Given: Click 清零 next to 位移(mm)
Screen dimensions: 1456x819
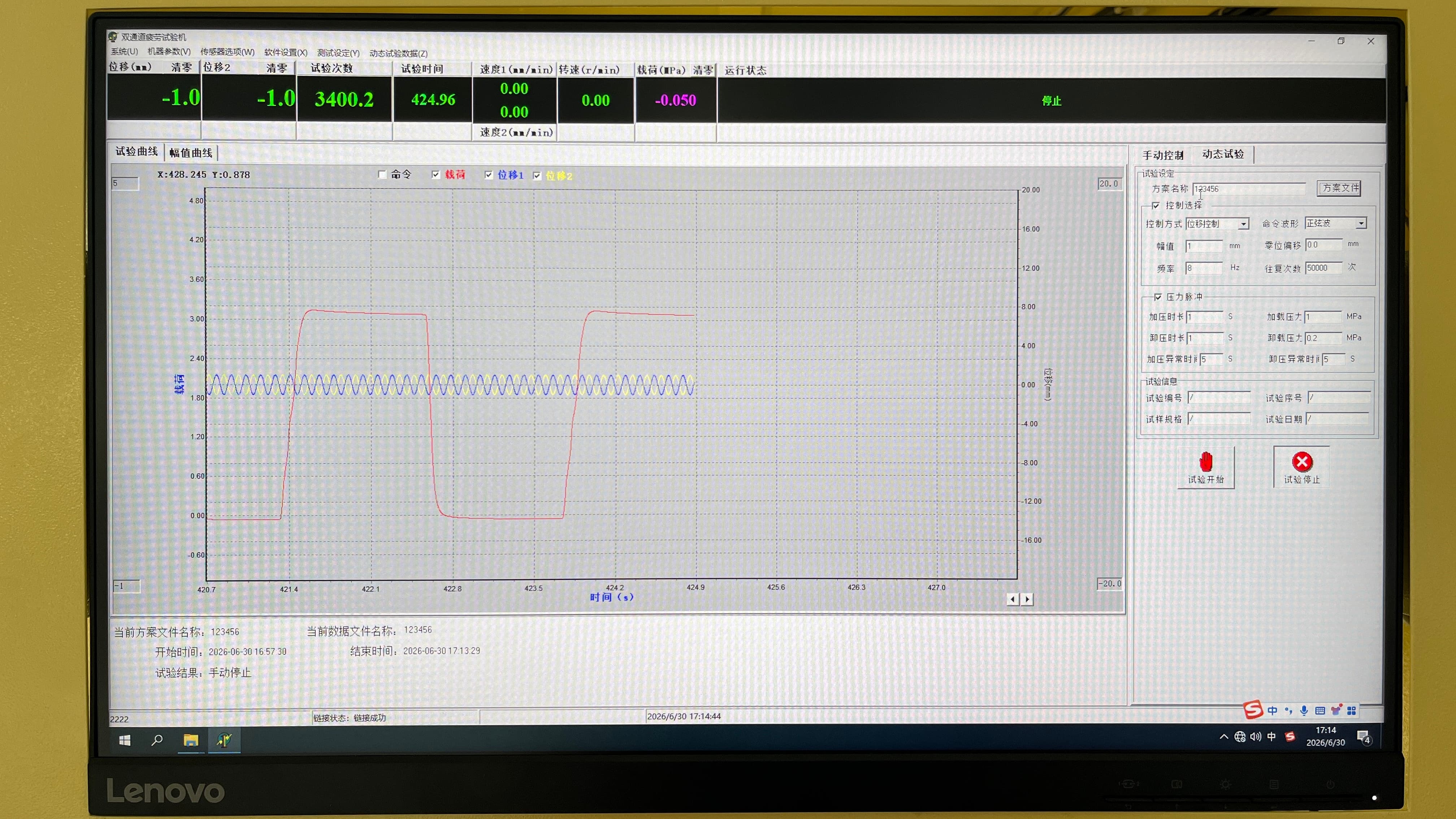Looking at the screenshot, I should (x=181, y=67).
